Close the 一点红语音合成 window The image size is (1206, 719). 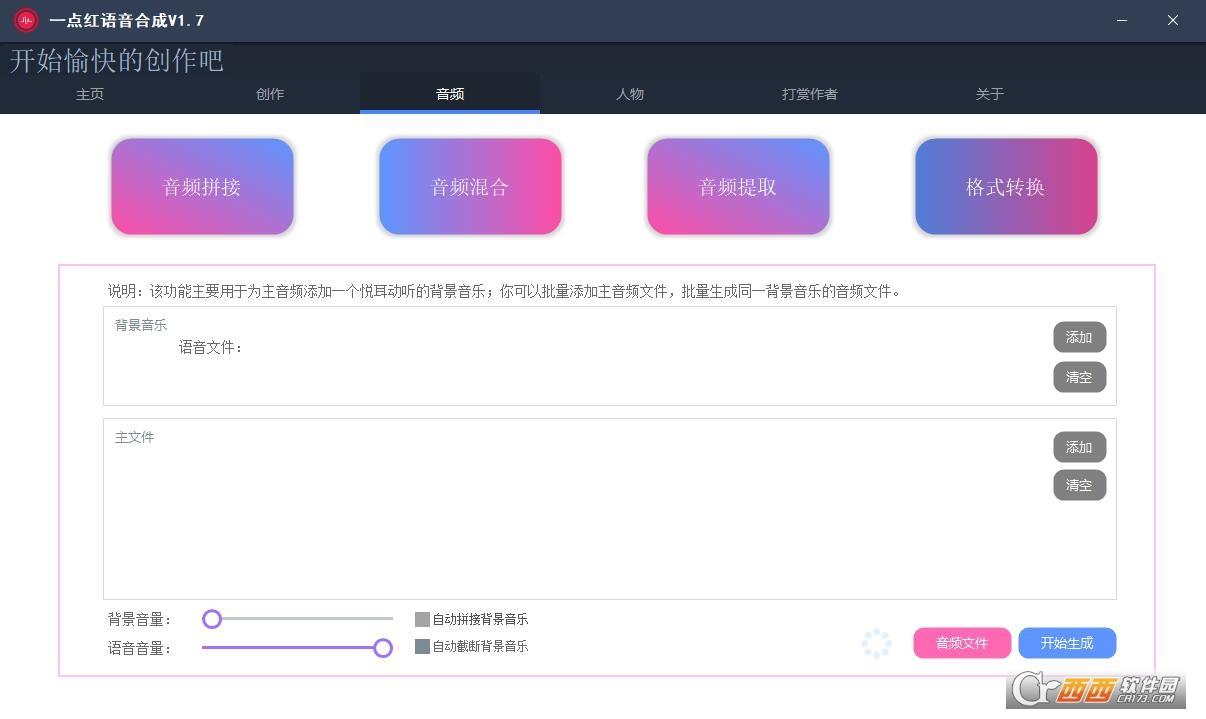coord(1173,20)
